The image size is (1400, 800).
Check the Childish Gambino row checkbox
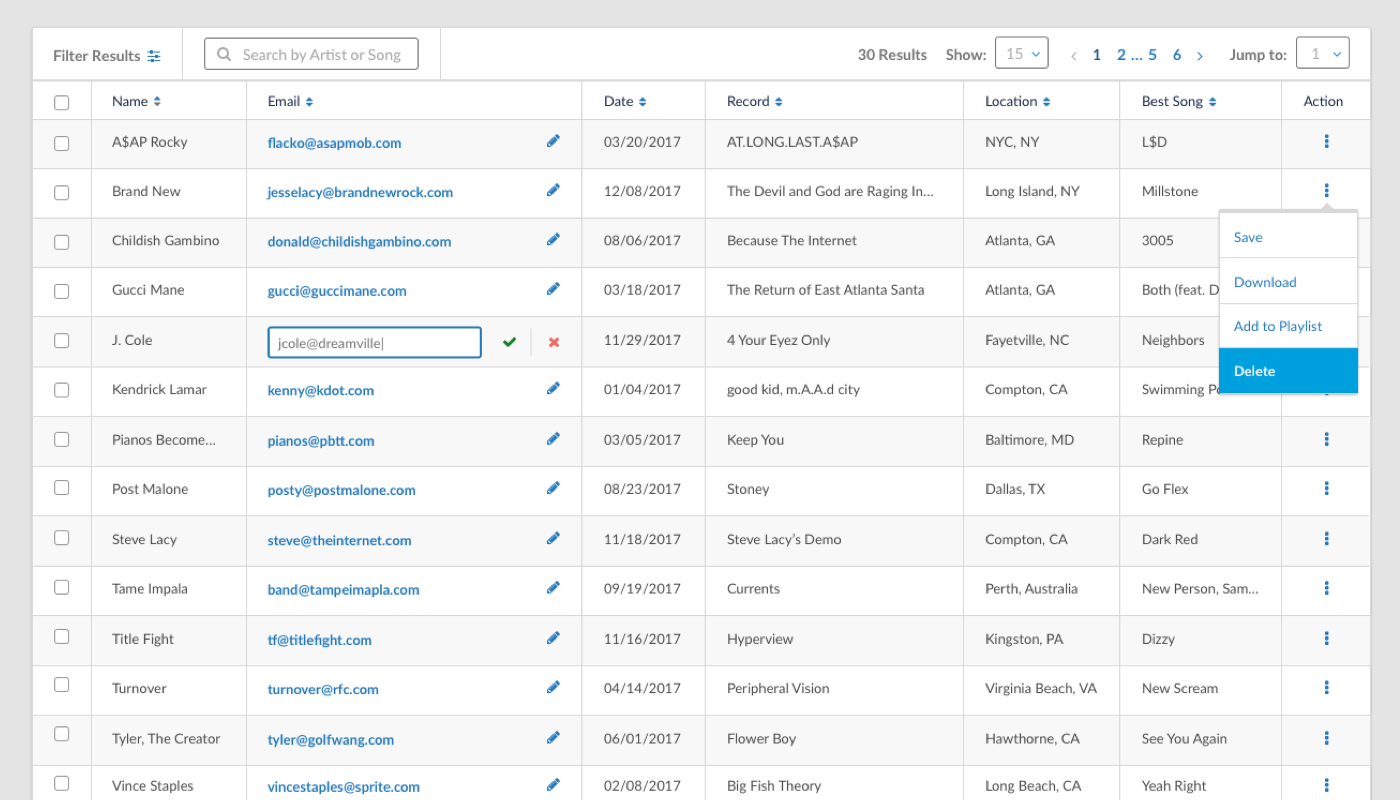[62, 241]
